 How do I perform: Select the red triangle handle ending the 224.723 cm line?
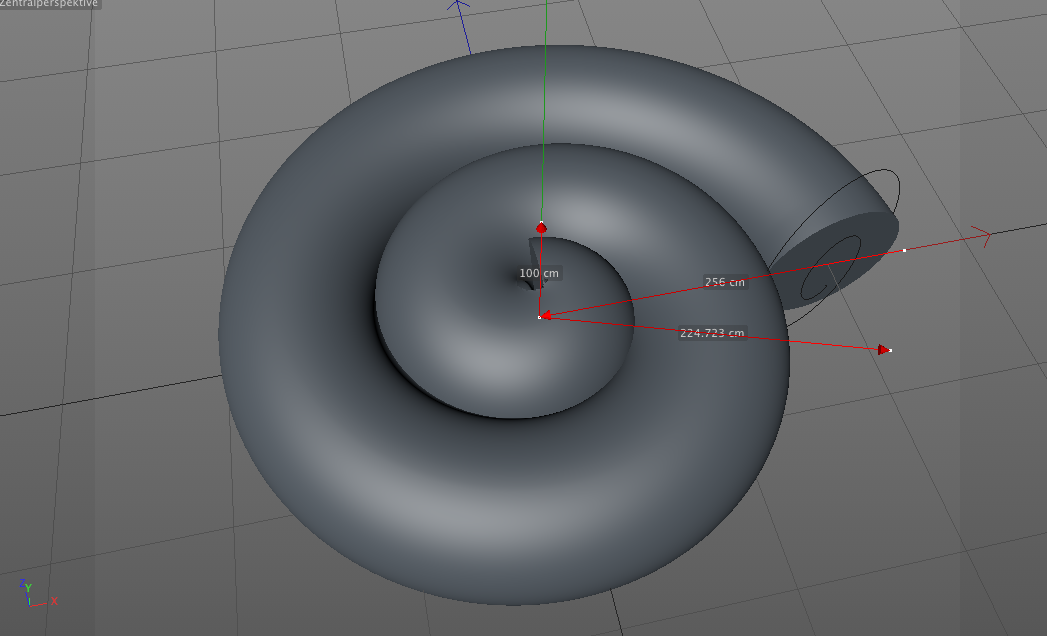pos(883,349)
